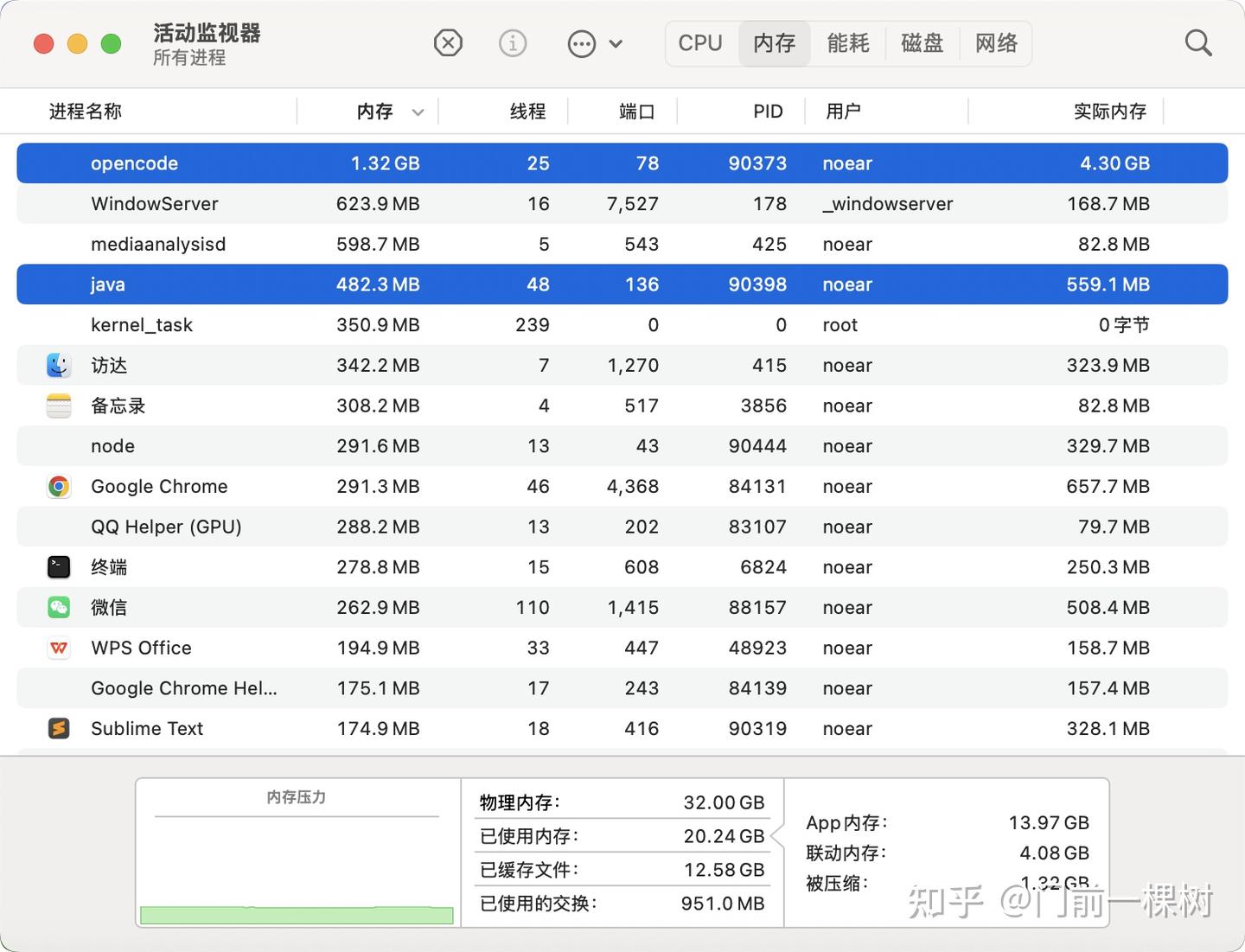
Task: Select the WindowServer process row
Action: coord(622,204)
